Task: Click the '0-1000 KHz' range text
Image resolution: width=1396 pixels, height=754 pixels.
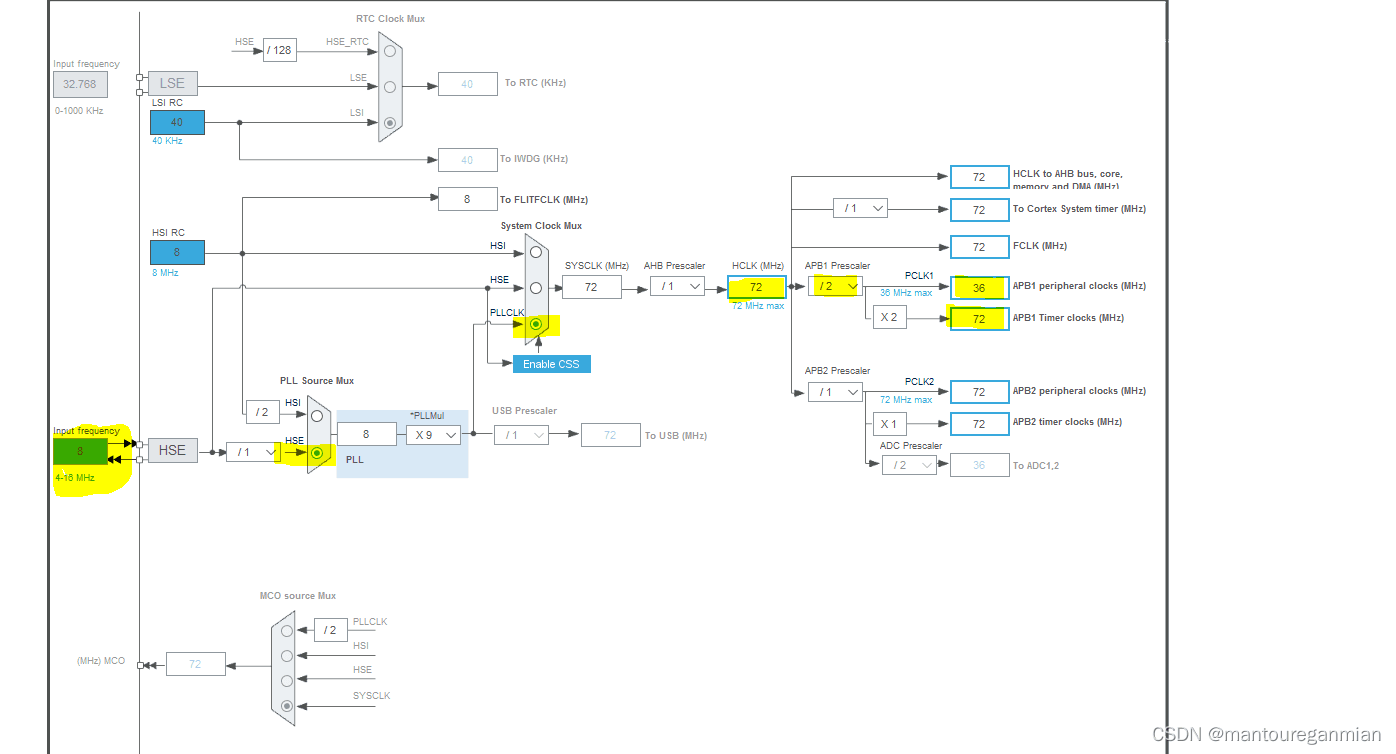Action: tap(79, 111)
